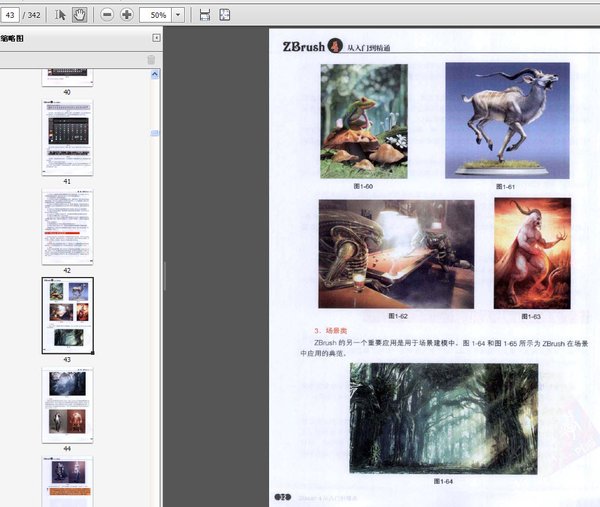Image resolution: width=600 pixels, height=507 pixels.
Task: Enable scrolling fit-width page mode
Action: coord(205,15)
